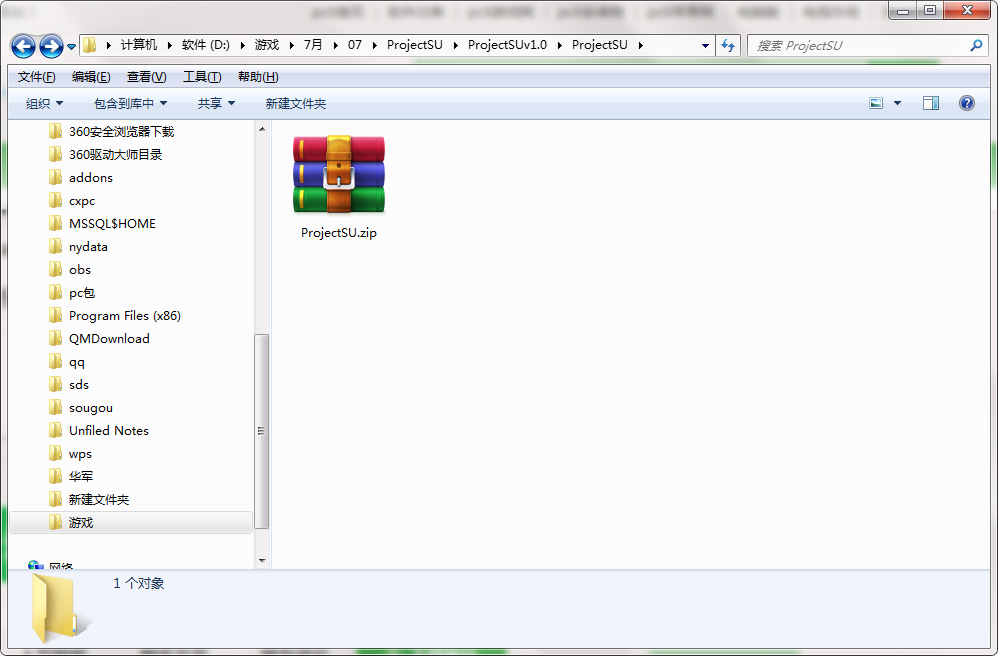Click the 华军 folder icon

[55, 477]
